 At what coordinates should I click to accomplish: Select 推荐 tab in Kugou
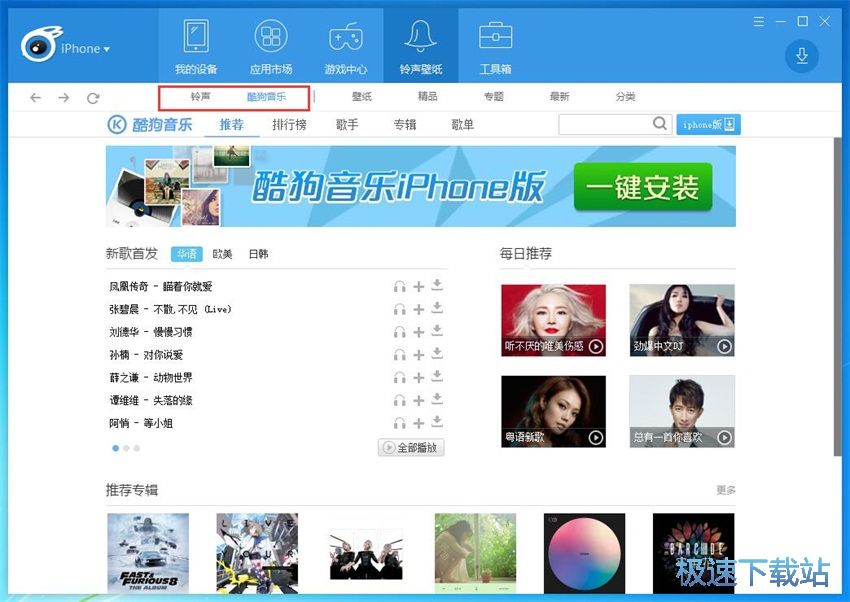click(x=231, y=125)
